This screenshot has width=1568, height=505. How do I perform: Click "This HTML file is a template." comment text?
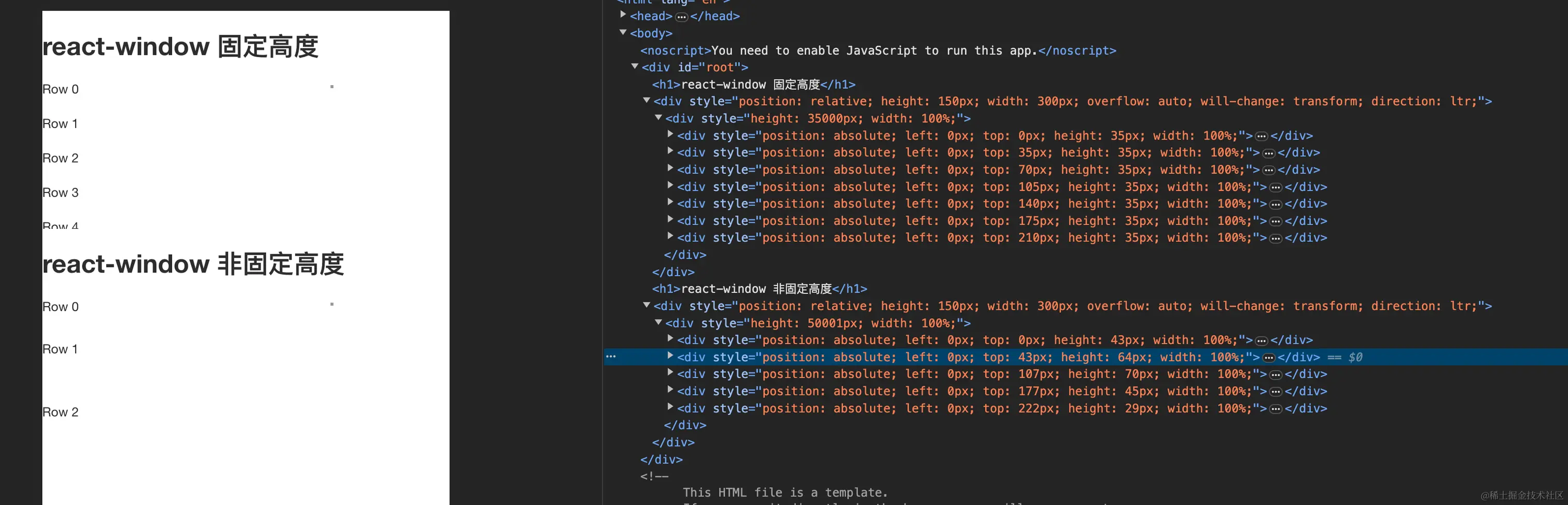click(x=785, y=492)
